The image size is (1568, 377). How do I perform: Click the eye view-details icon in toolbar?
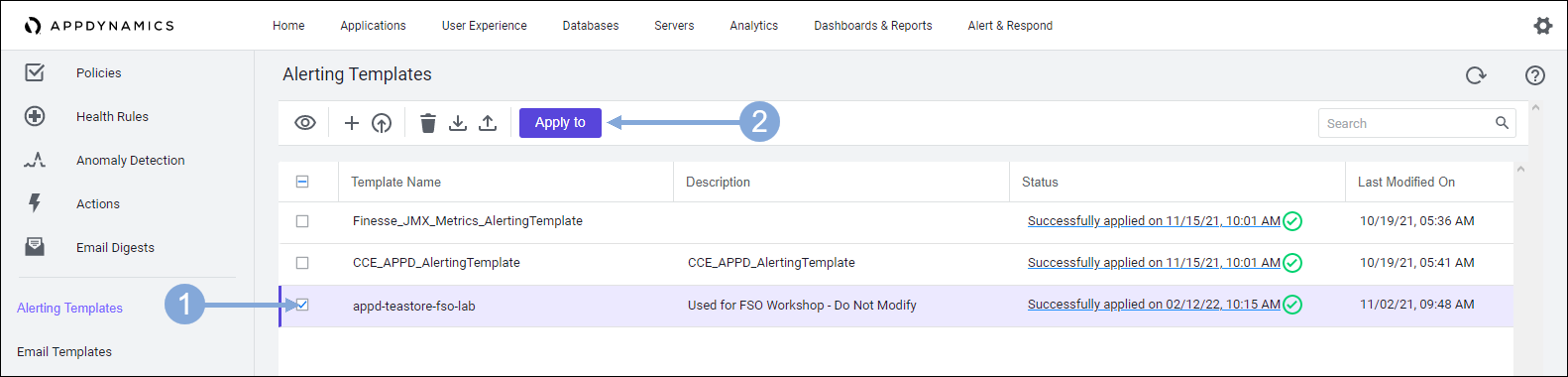pos(305,123)
